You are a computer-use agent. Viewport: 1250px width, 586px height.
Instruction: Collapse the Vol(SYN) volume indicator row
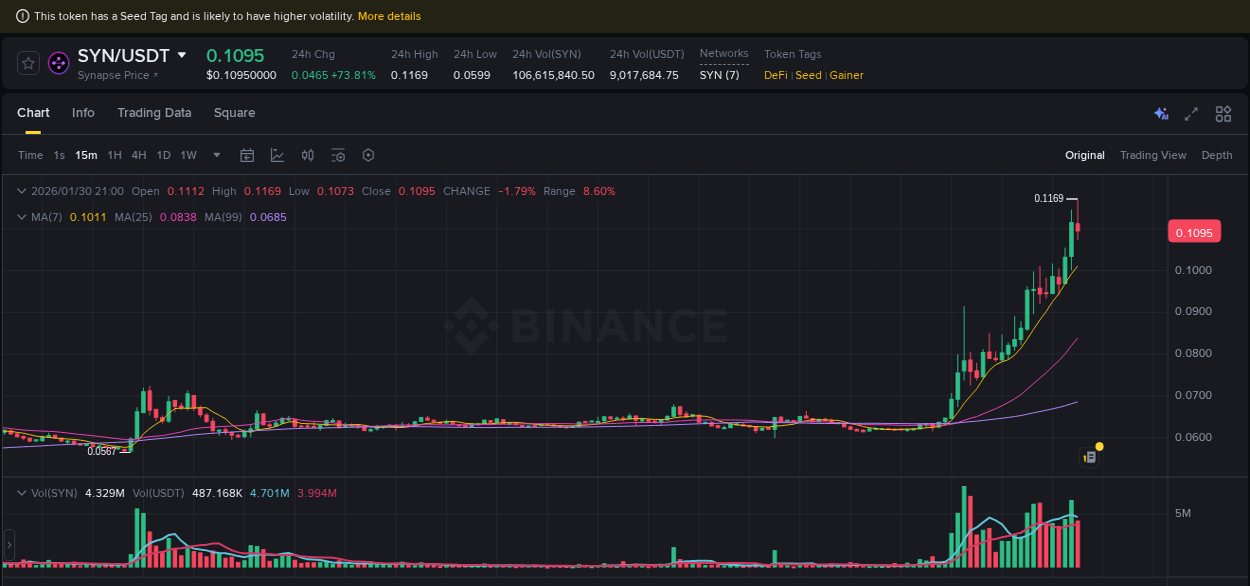[20, 492]
